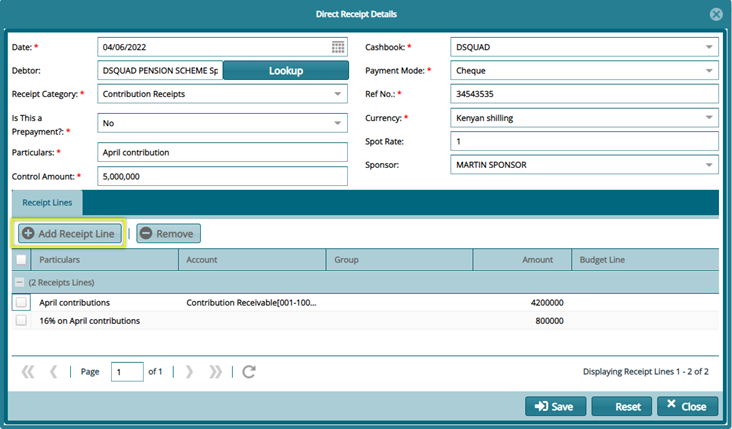The width and height of the screenshot is (732, 429).
Task: Sort by the Particulars column header
Action: [x=105, y=260]
